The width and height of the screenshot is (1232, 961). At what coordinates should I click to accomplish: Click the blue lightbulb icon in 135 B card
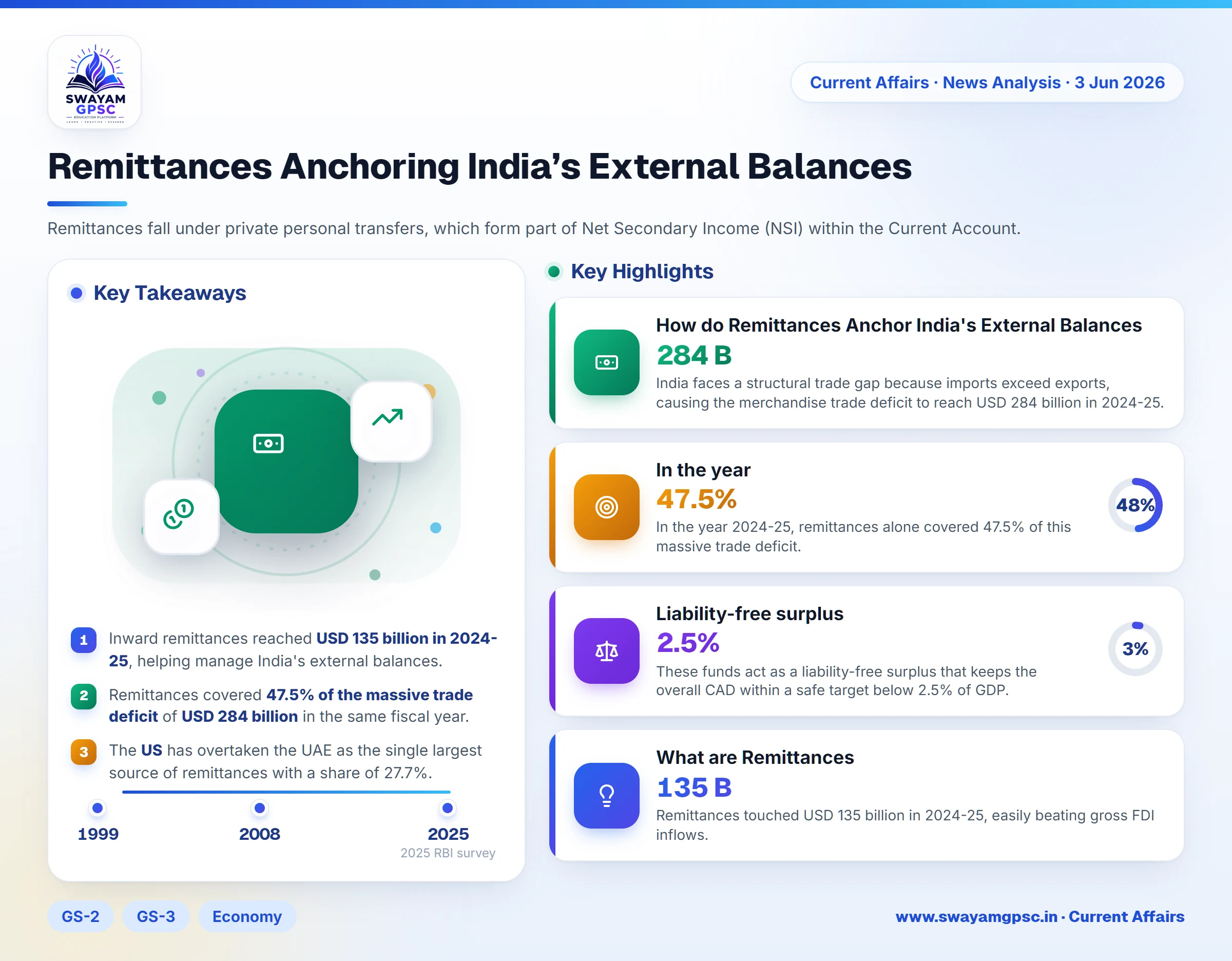[606, 796]
